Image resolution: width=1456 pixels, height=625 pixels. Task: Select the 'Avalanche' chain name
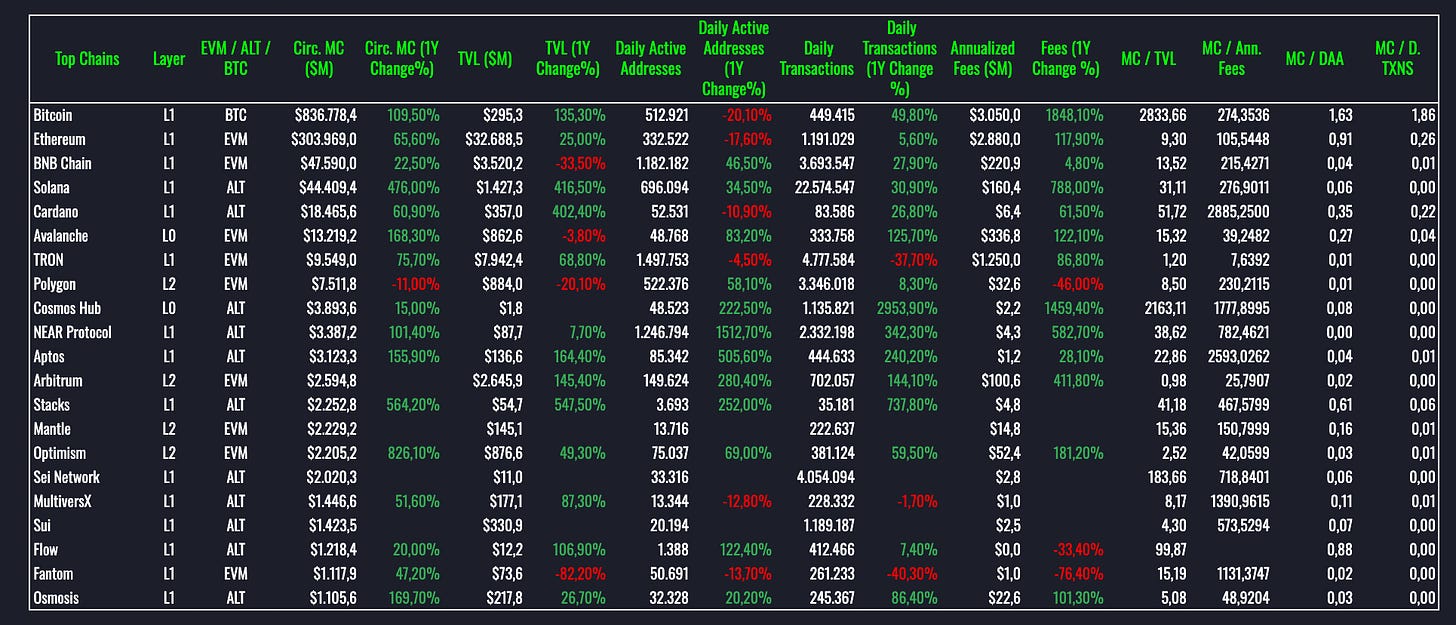coord(61,236)
